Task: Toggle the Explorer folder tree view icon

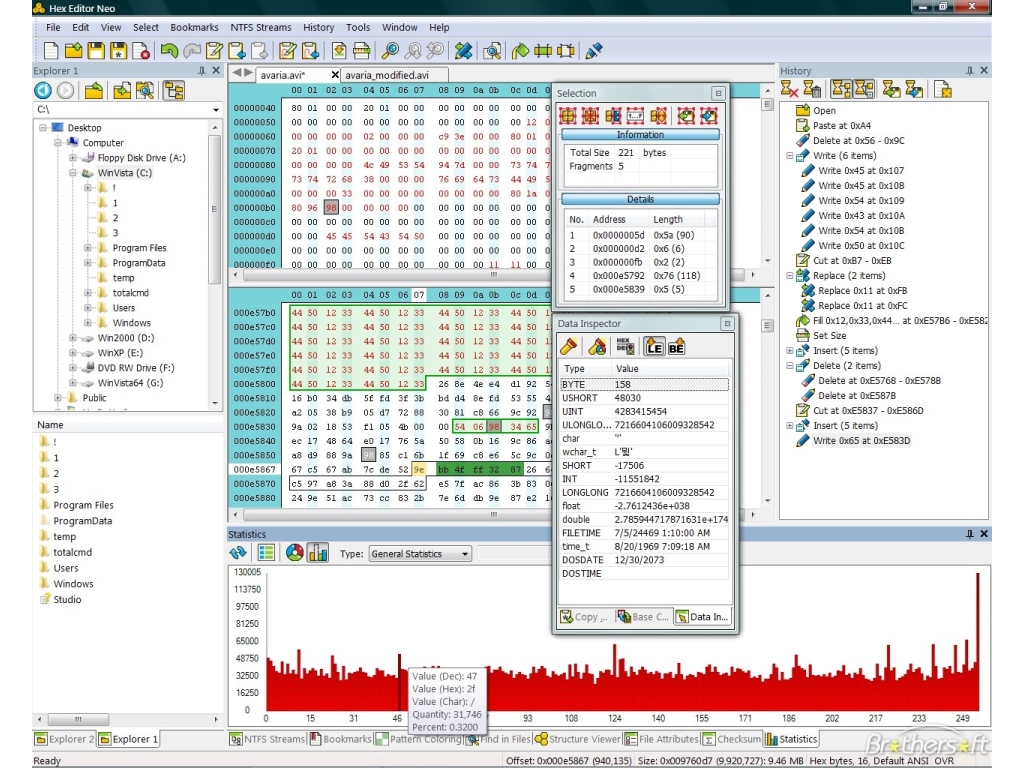Action: 174,91
